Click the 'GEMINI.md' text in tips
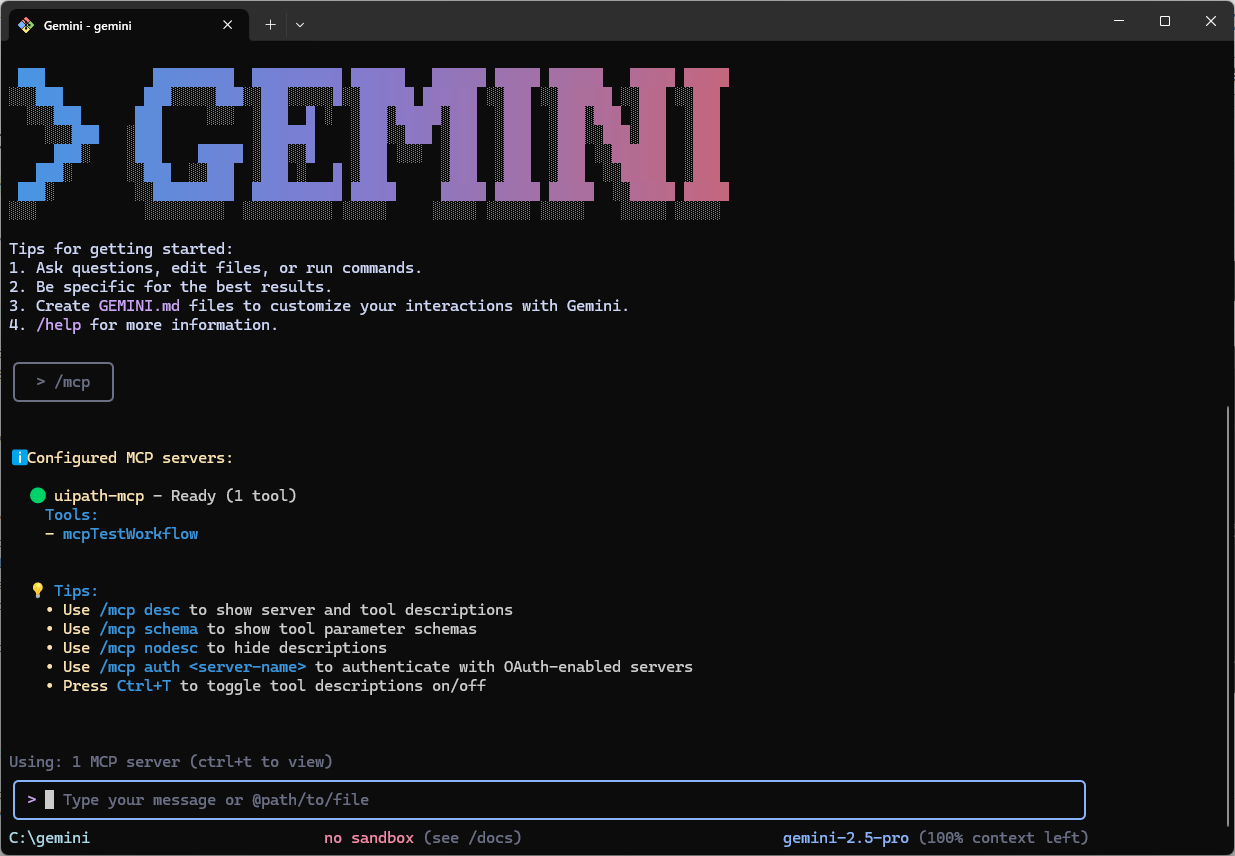This screenshot has height=856, width=1235. tap(139, 306)
